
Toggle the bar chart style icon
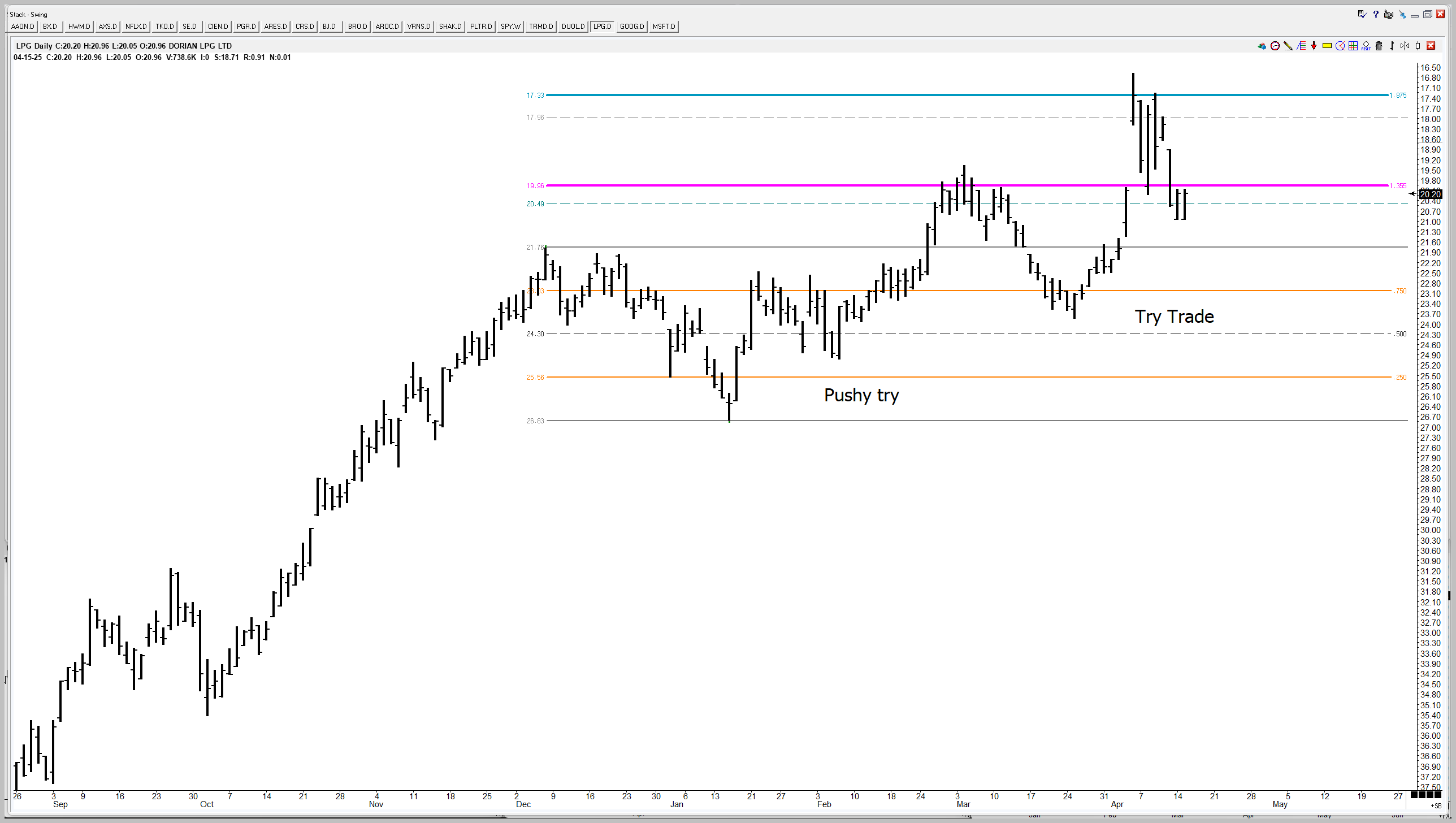click(1392, 46)
